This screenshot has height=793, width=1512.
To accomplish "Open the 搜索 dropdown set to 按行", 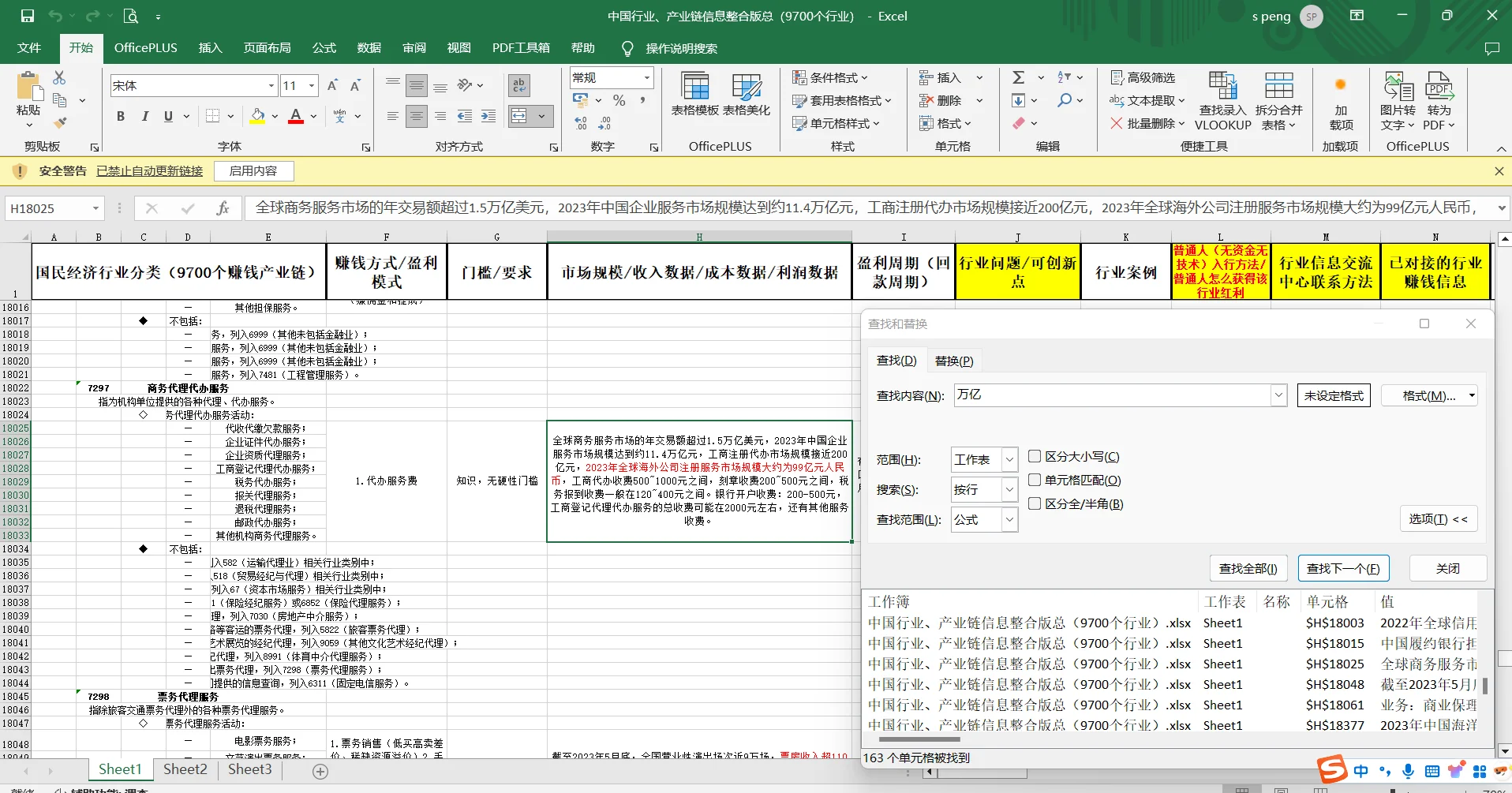I will pos(1009,489).
